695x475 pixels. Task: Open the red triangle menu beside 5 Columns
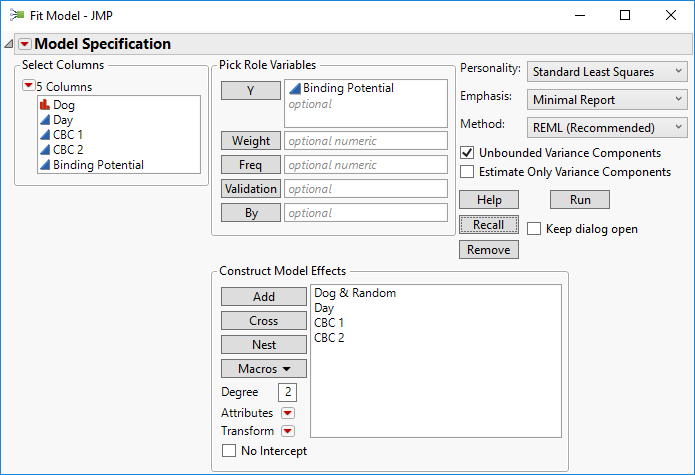(29, 86)
